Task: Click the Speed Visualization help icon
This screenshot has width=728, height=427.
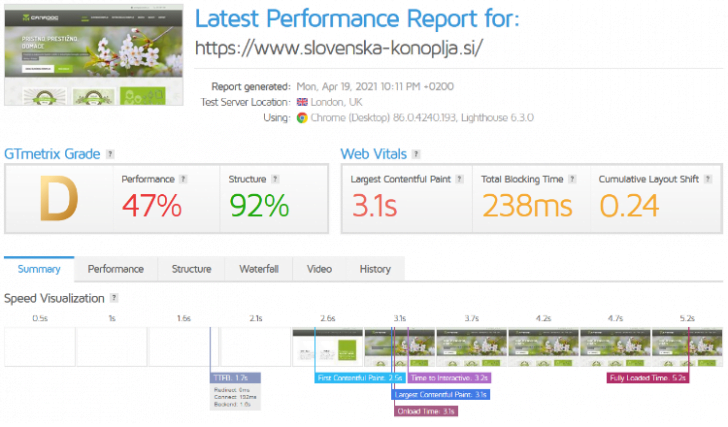Action: [x=114, y=298]
